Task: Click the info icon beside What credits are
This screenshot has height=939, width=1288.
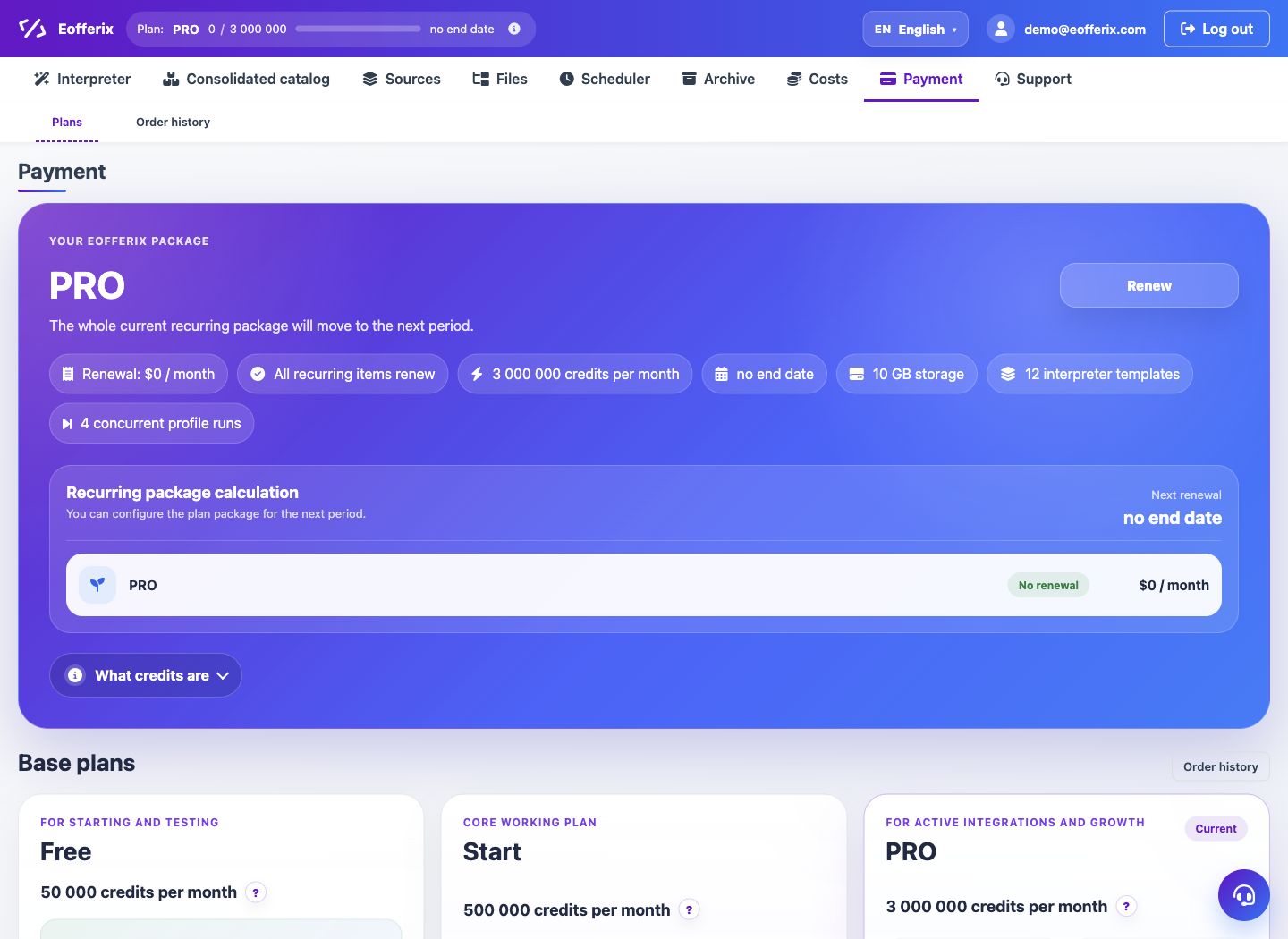Action: (75, 675)
